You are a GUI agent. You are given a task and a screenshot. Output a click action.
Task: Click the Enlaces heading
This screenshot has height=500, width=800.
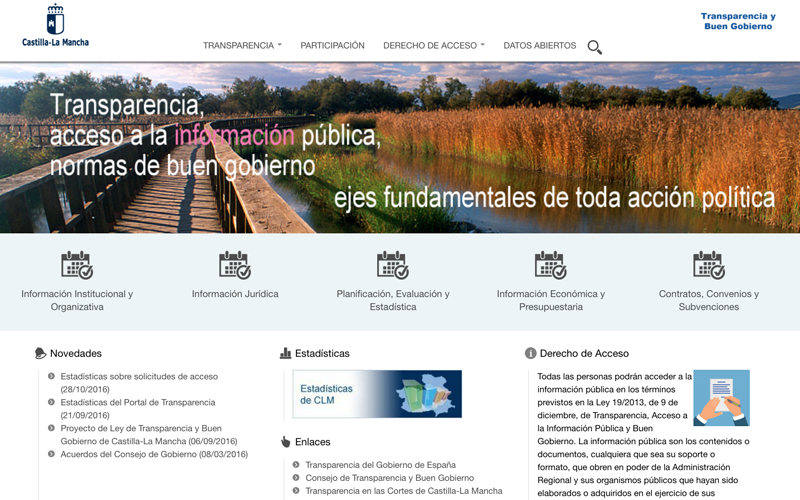(x=312, y=442)
